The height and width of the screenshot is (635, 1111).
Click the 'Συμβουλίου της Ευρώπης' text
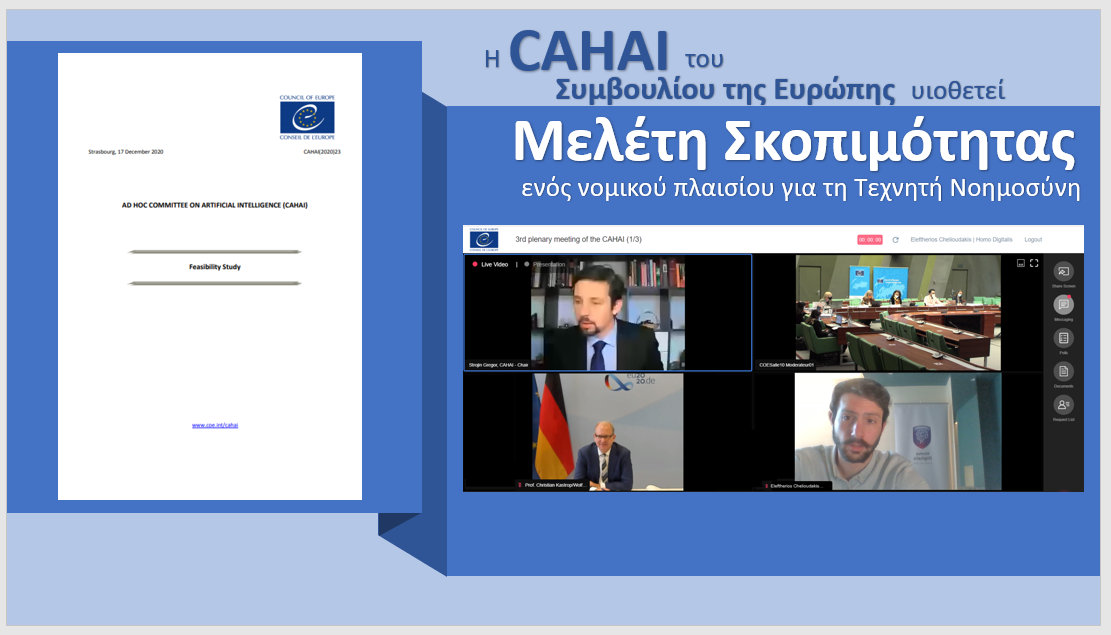(x=725, y=90)
